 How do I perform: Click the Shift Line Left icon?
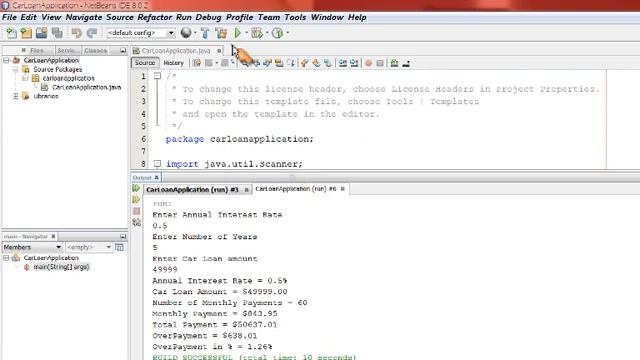343,63
